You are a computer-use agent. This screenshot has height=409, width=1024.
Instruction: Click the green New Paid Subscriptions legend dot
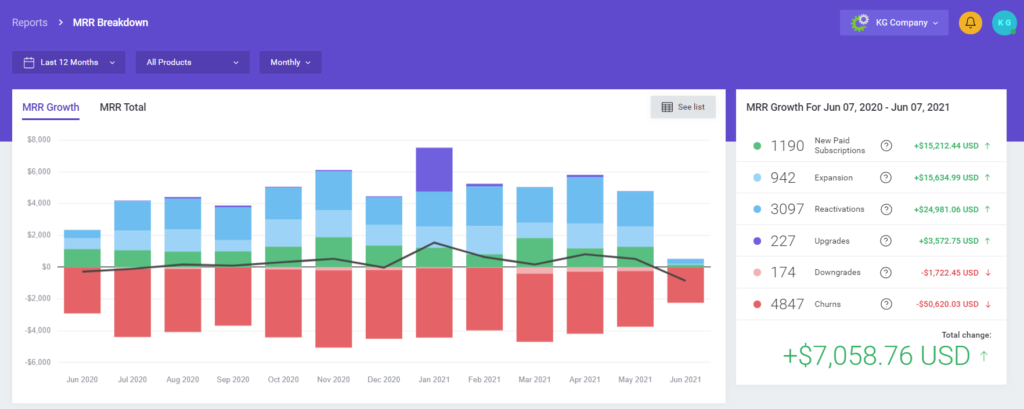(759, 146)
